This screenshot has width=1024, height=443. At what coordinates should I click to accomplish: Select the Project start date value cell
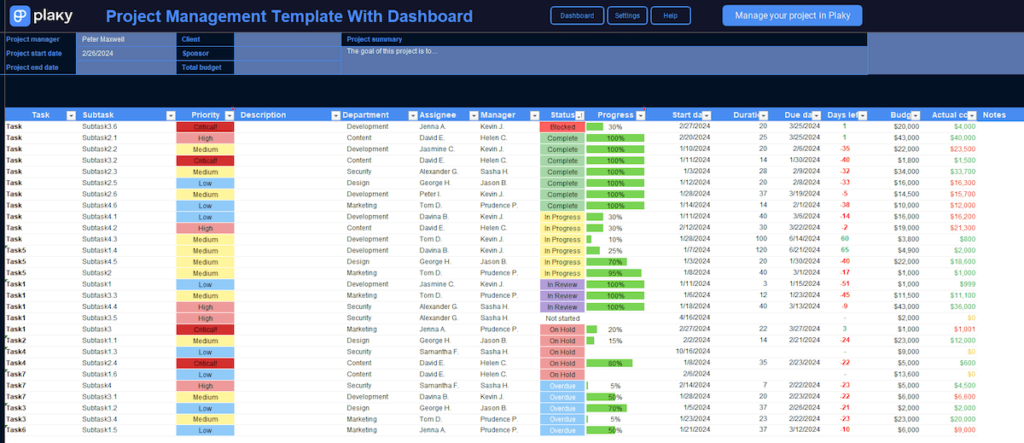[125, 53]
